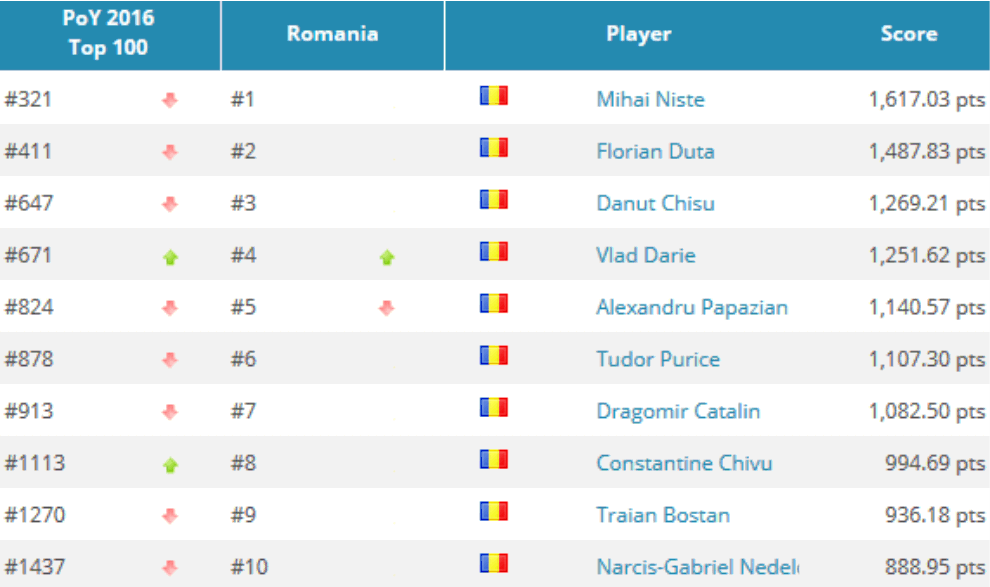Screen dimensions: 990x587
Task: Click the Romania column header
Action: click(333, 33)
